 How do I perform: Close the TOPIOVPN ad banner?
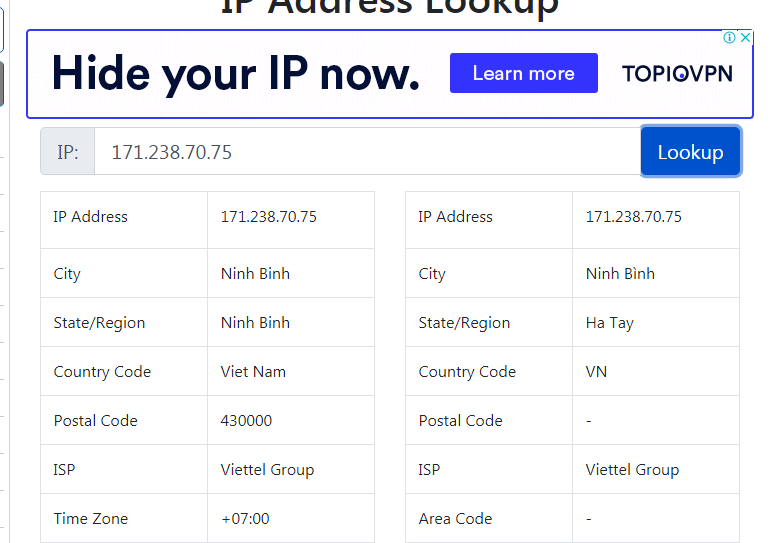[746, 38]
